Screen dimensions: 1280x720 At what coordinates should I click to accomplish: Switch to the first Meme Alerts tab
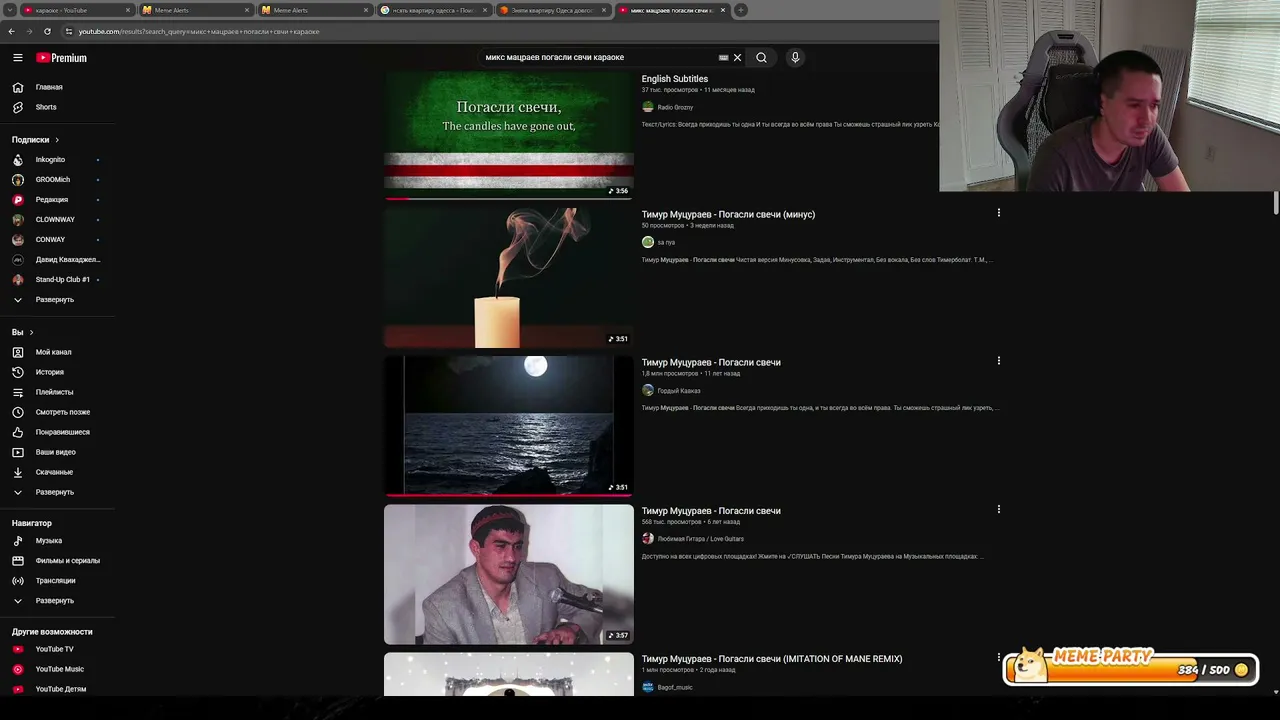click(x=195, y=10)
